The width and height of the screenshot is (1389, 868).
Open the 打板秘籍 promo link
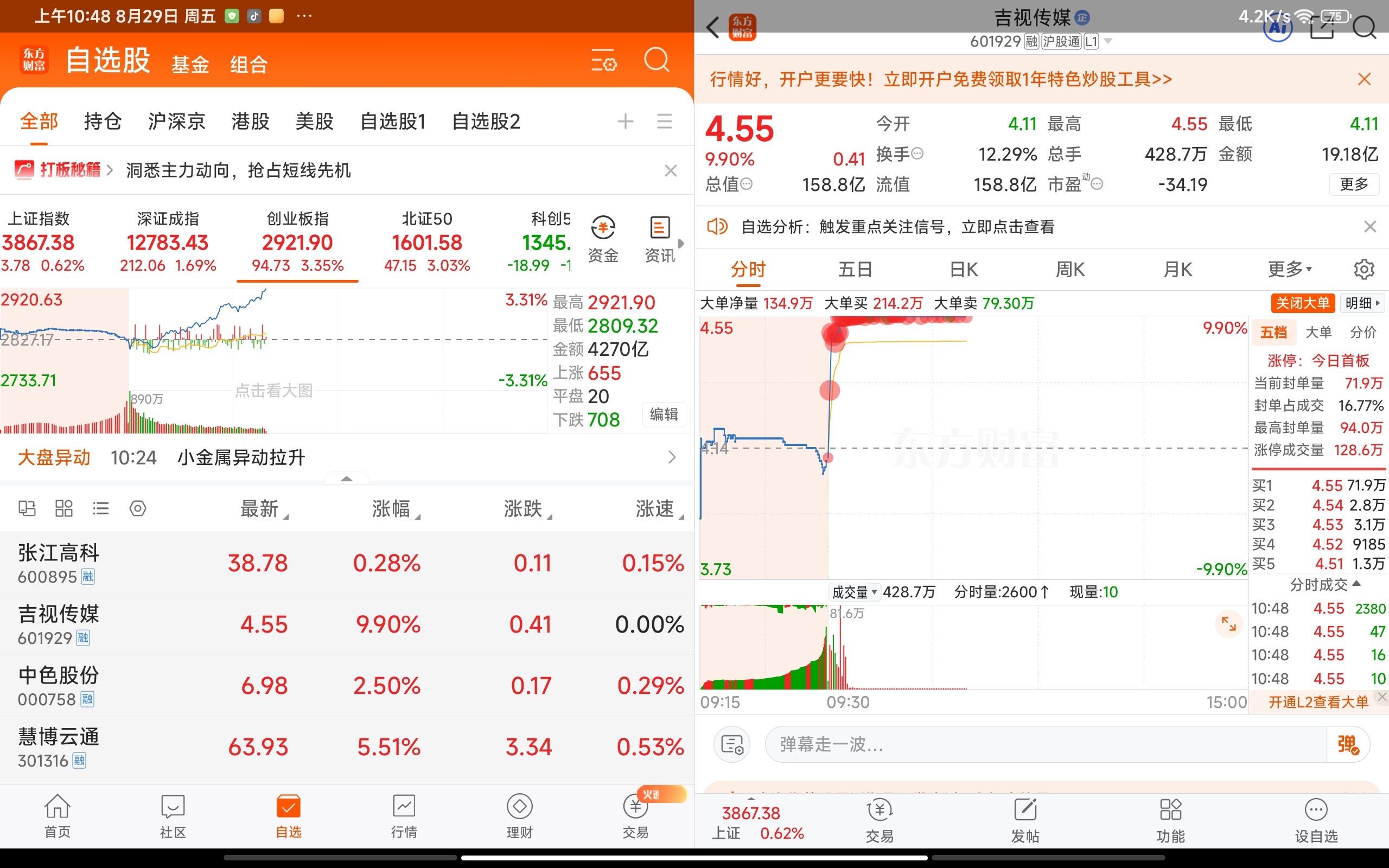click(63, 170)
